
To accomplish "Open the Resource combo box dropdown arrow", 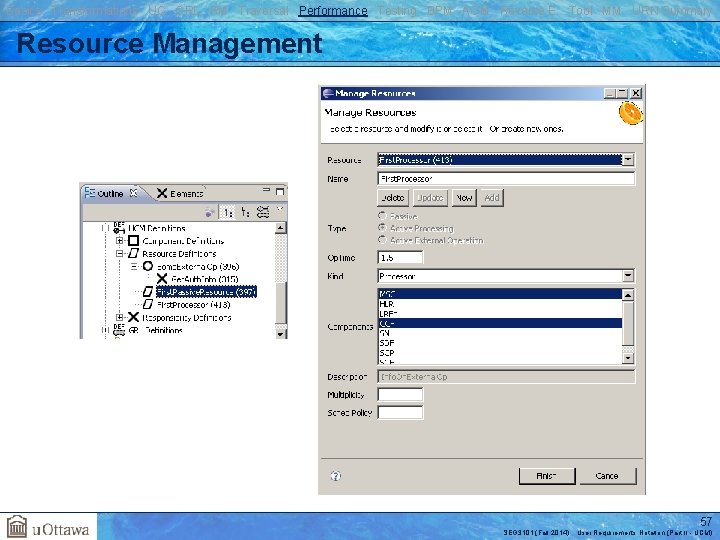I will pos(628,160).
